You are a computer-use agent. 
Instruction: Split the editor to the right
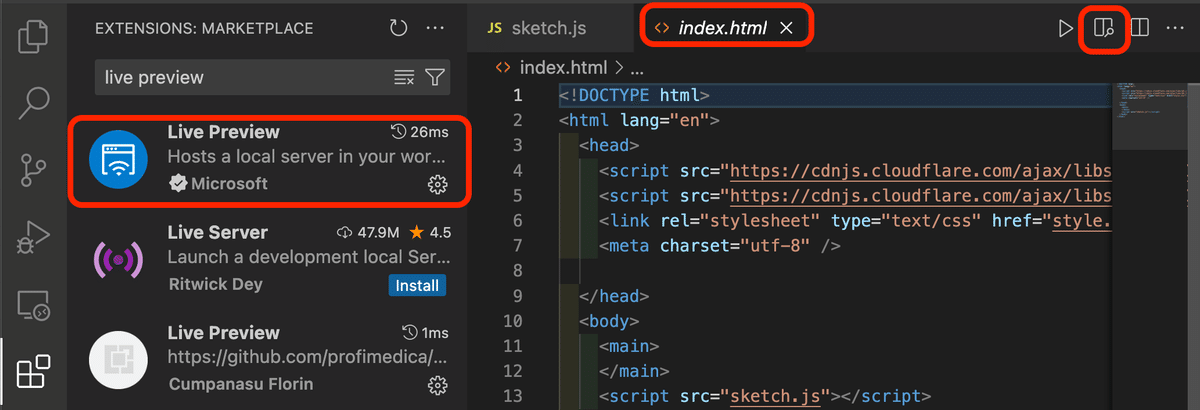1140,28
